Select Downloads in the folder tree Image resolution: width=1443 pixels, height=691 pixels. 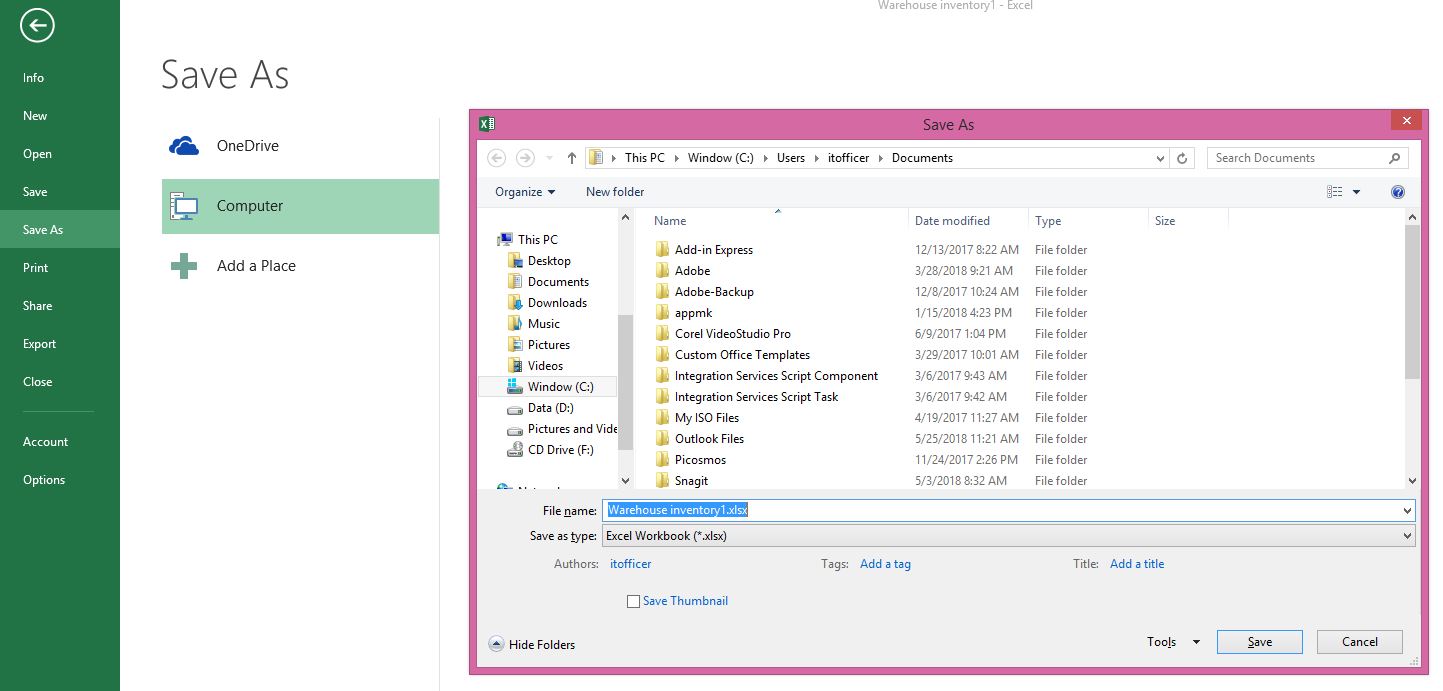click(x=557, y=303)
